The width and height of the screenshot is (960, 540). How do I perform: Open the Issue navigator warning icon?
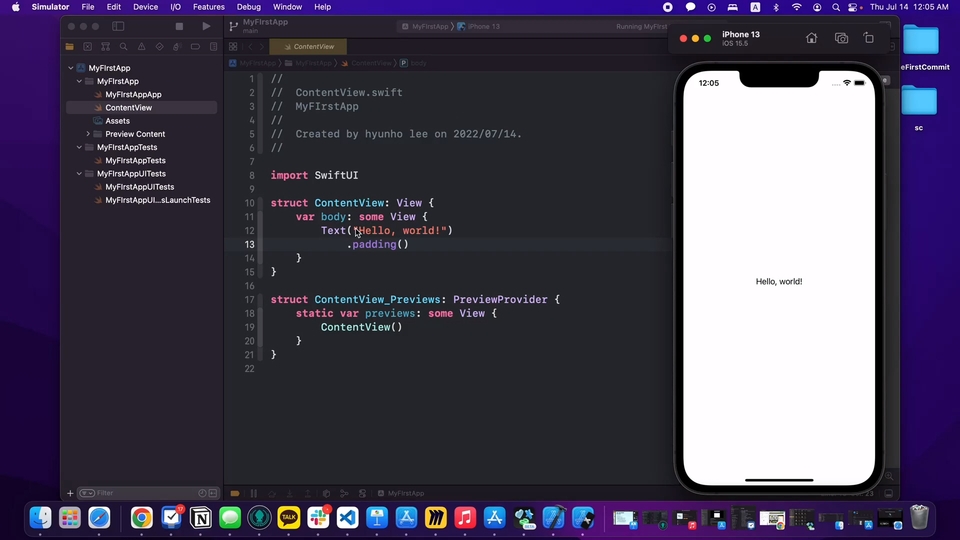[141, 47]
